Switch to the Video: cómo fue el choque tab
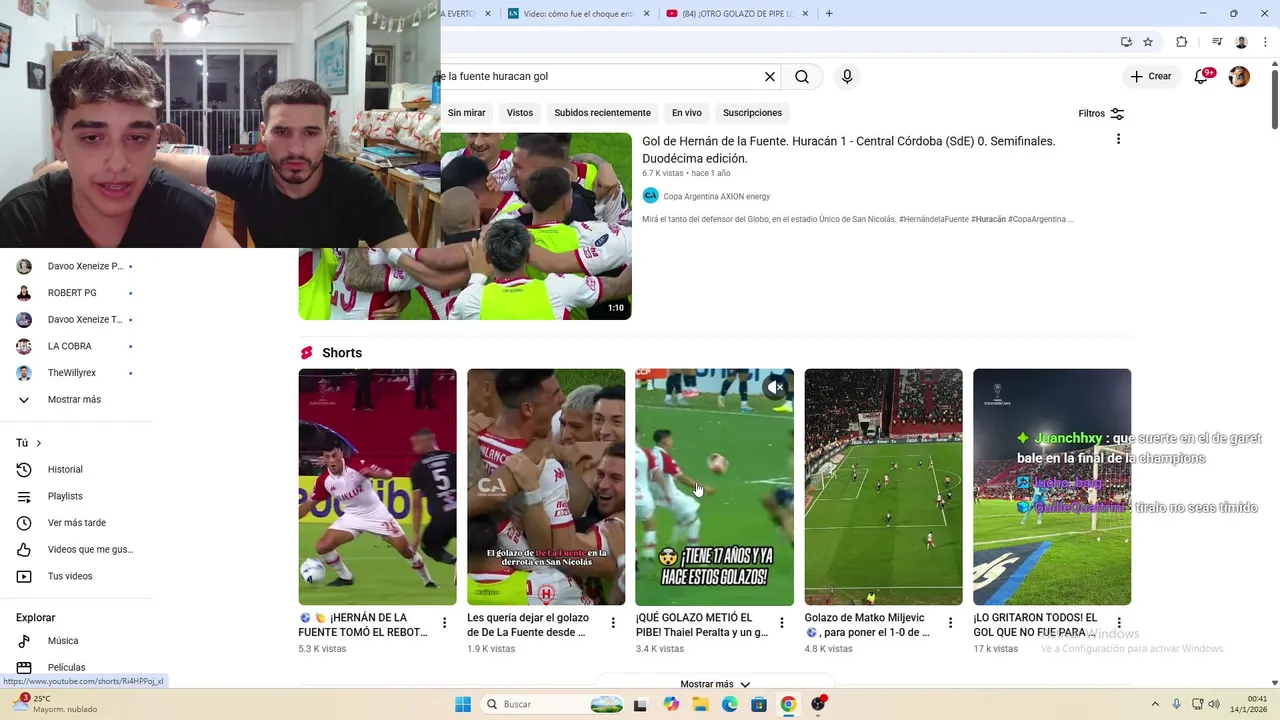1280x720 pixels. pos(570,13)
